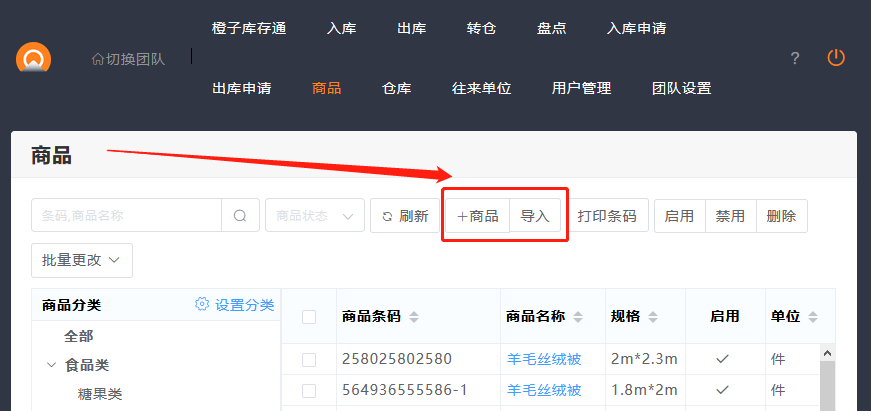Sort by 规格 column arrows

pos(651,317)
